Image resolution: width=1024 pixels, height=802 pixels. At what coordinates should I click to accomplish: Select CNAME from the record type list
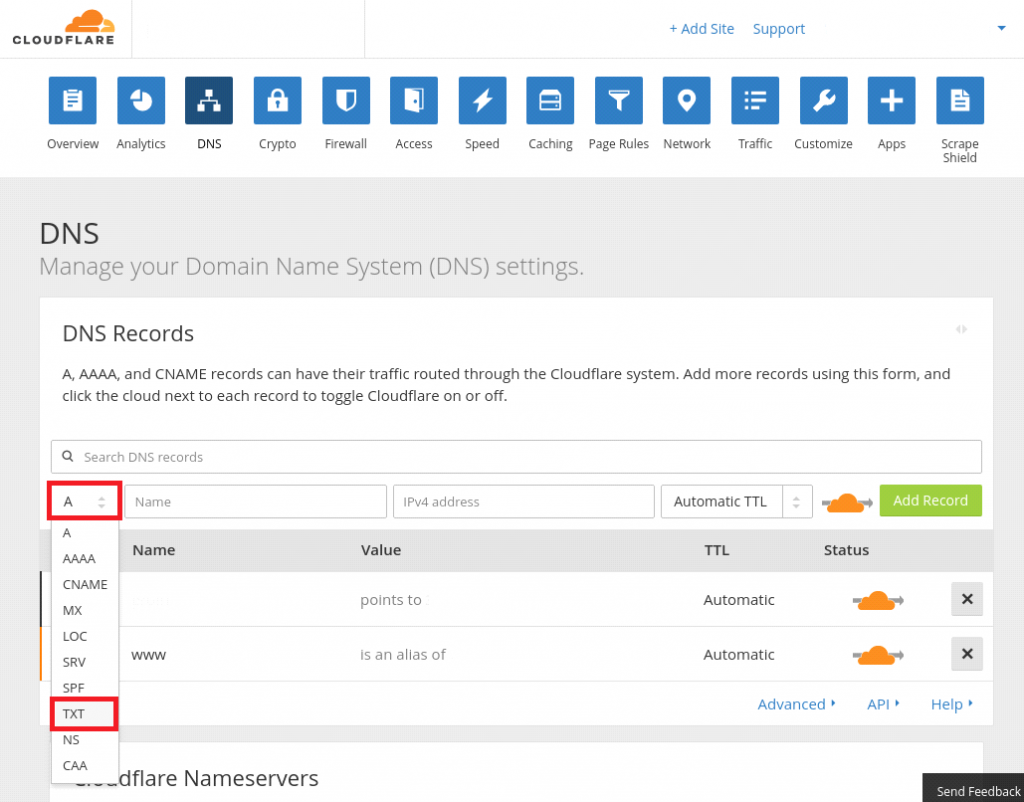point(85,585)
